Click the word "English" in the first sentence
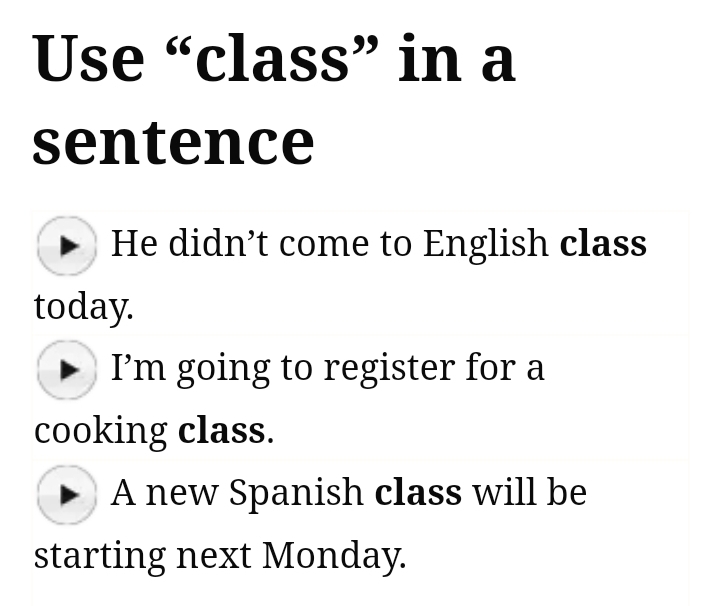Viewport: 720px width, 606px height. click(485, 243)
